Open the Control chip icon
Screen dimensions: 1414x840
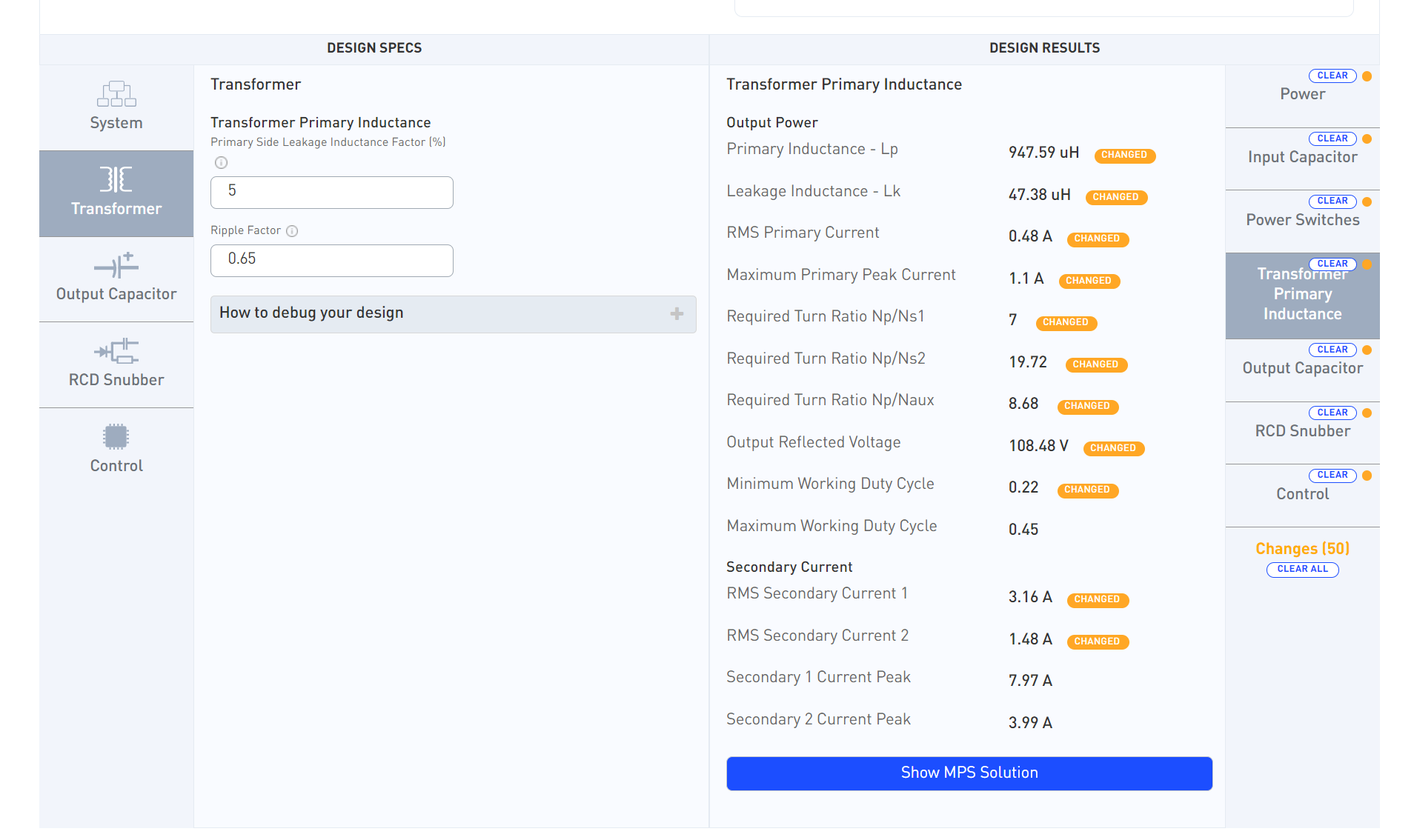coord(116,437)
